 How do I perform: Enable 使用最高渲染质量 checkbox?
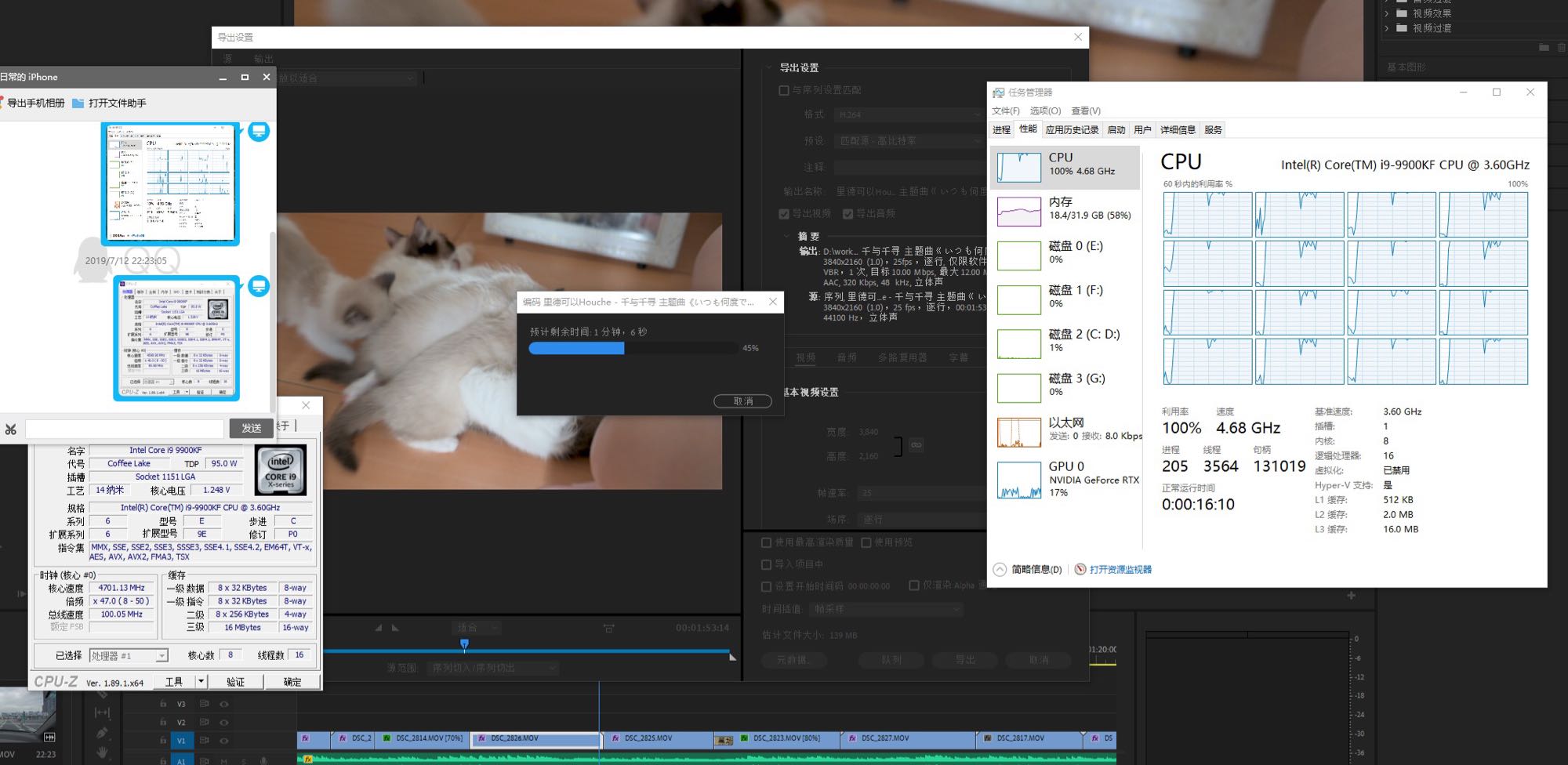[767, 542]
